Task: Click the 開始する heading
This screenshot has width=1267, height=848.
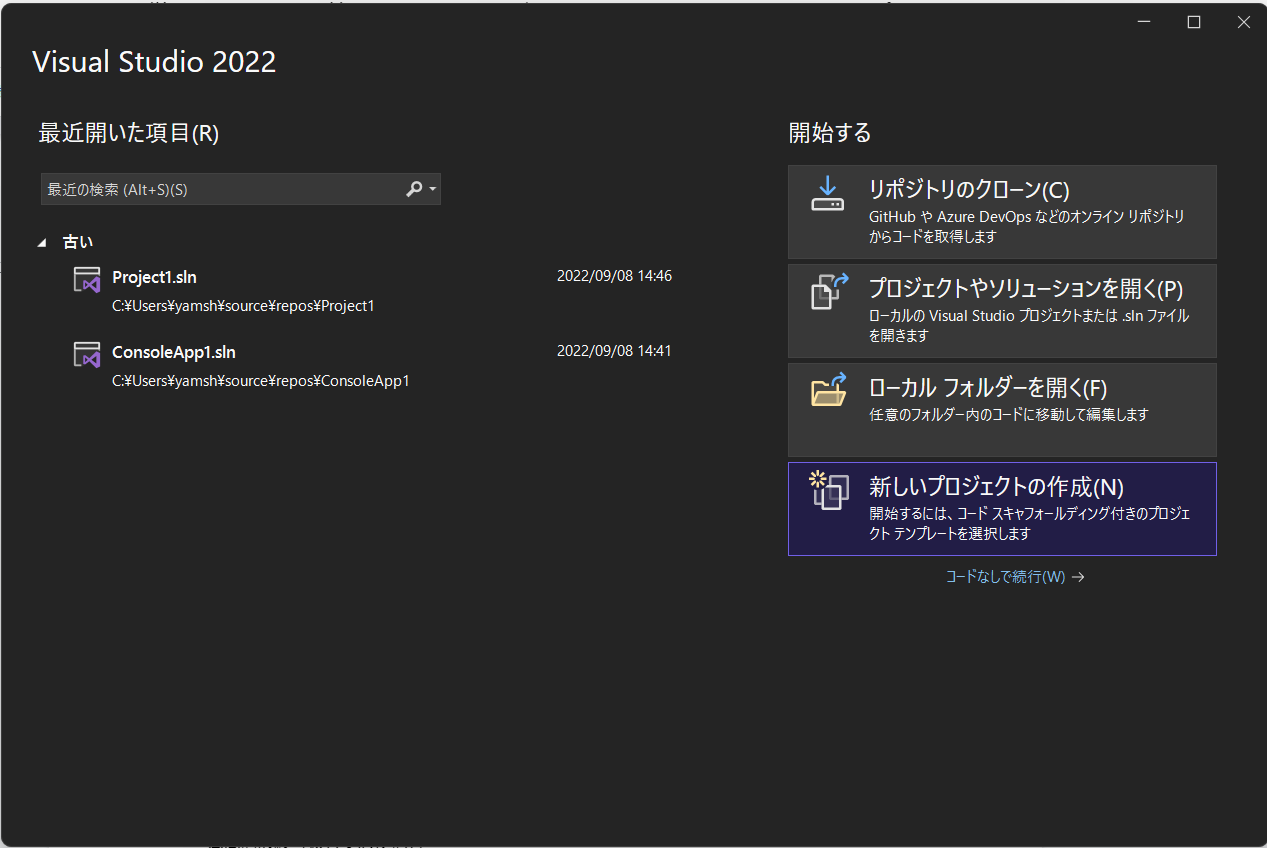Action: point(830,132)
